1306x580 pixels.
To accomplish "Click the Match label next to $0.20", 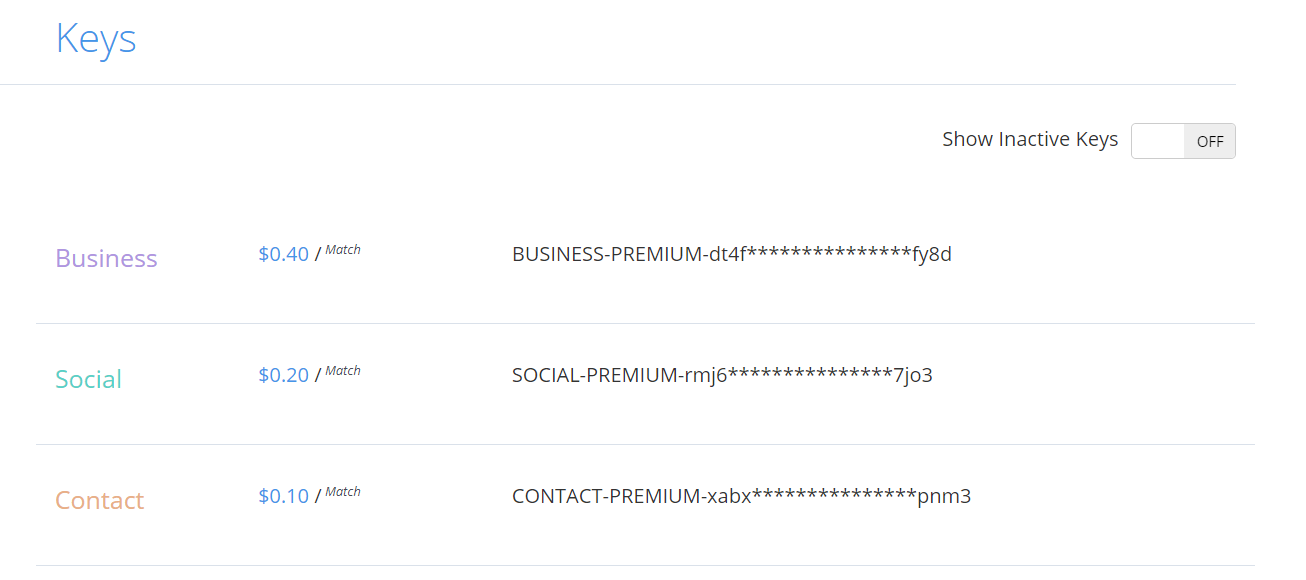I will pos(343,370).
